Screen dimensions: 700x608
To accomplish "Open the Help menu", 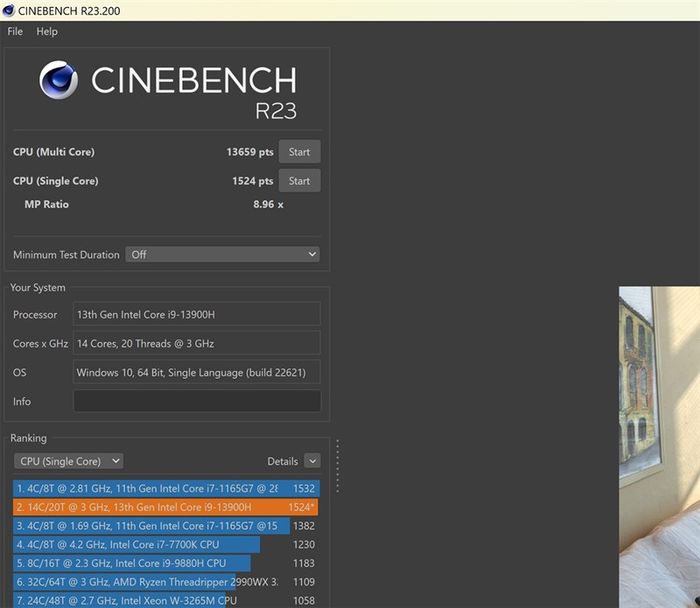I will pos(47,32).
